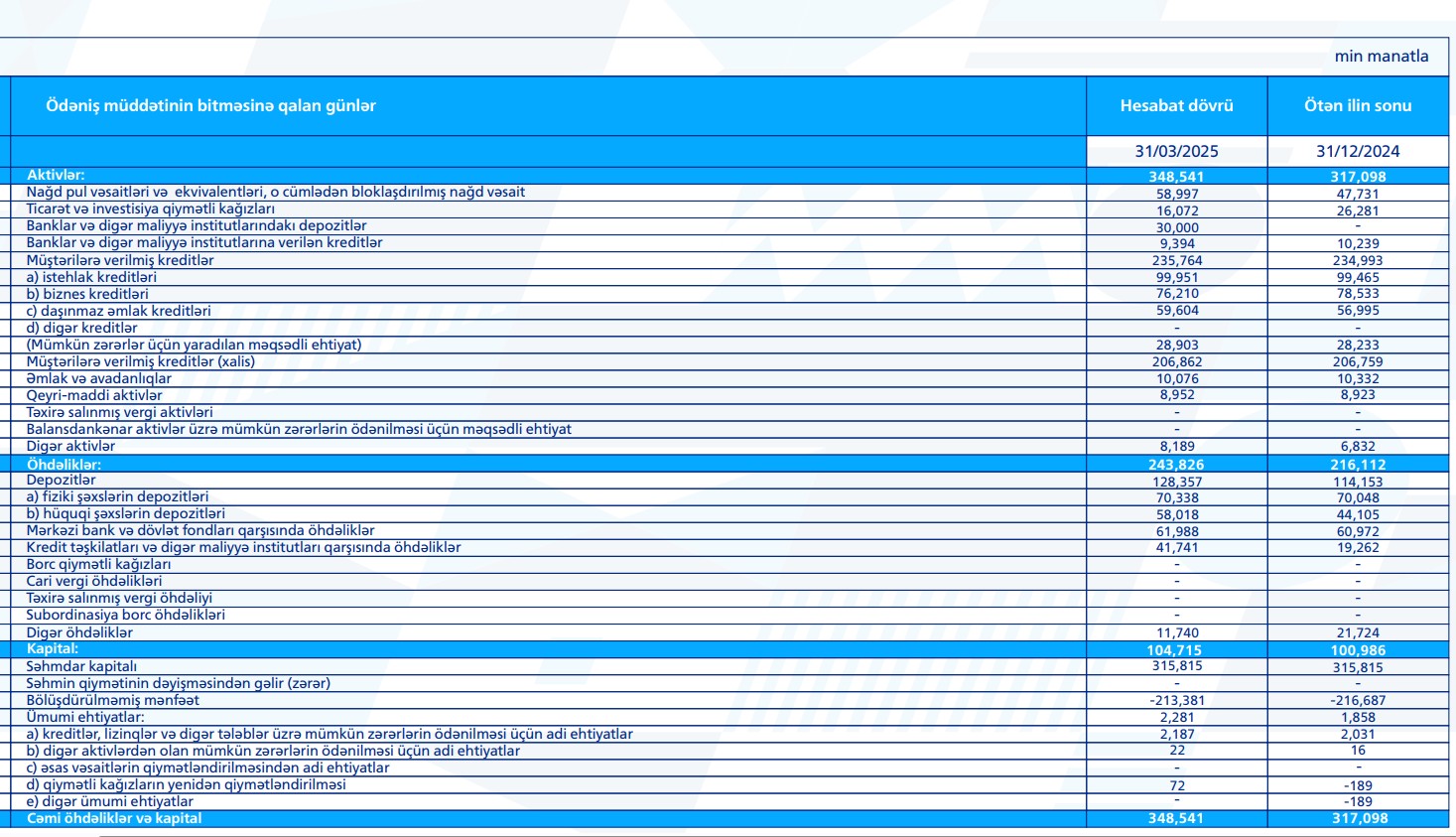Viewport: 1456px width, 837px height.
Task: Select the 58,997 cash equivalents value
Action: coord(1177,195)
